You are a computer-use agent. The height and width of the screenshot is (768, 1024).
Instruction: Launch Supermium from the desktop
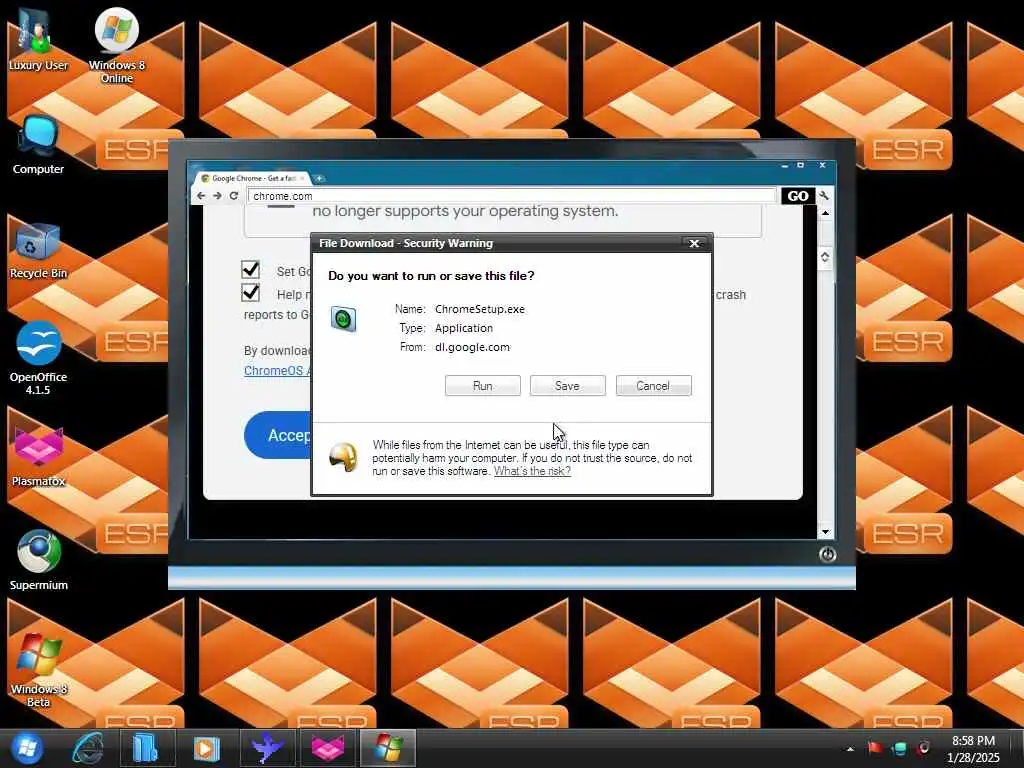point(38,559)
